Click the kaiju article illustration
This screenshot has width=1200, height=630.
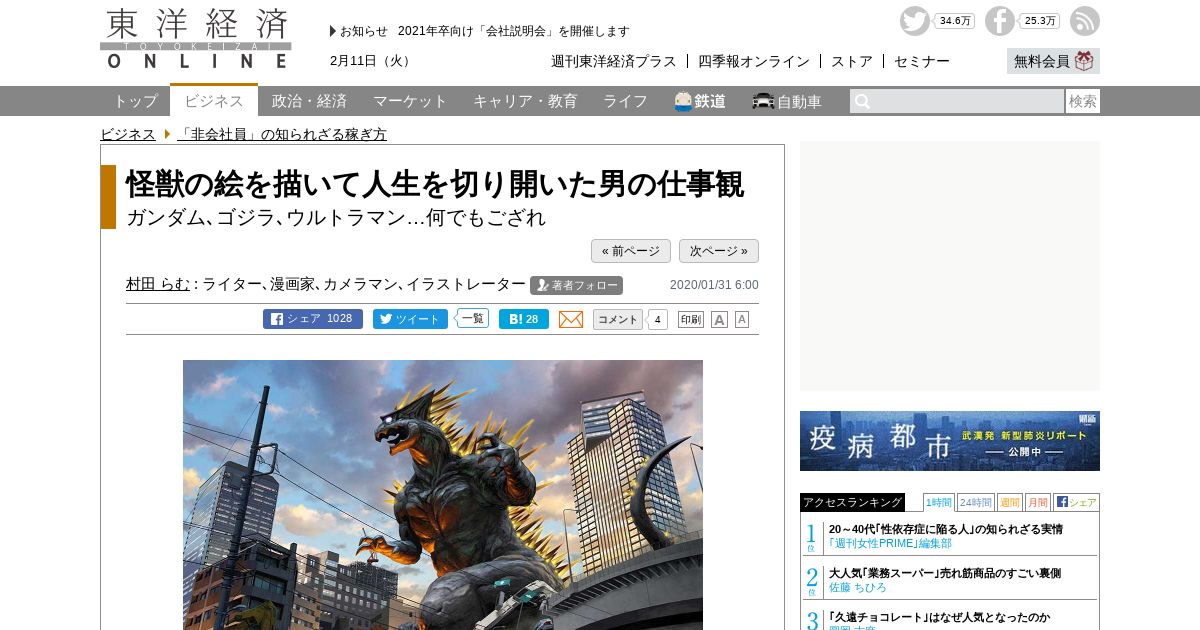pos(443,495)
